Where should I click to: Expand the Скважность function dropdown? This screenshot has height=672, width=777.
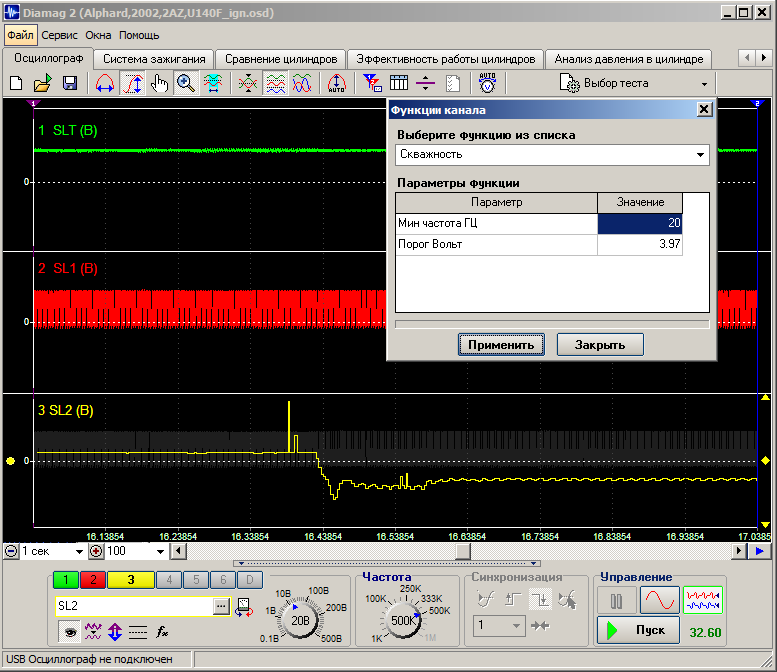[x=700, y=155]
